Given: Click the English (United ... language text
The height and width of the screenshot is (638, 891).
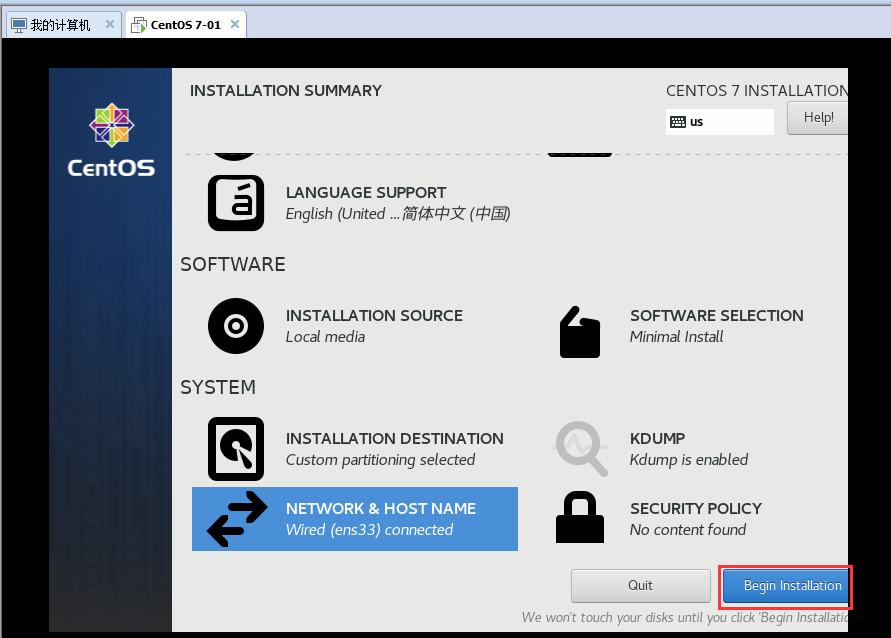Looking at the screenshot, I should 398,214.
